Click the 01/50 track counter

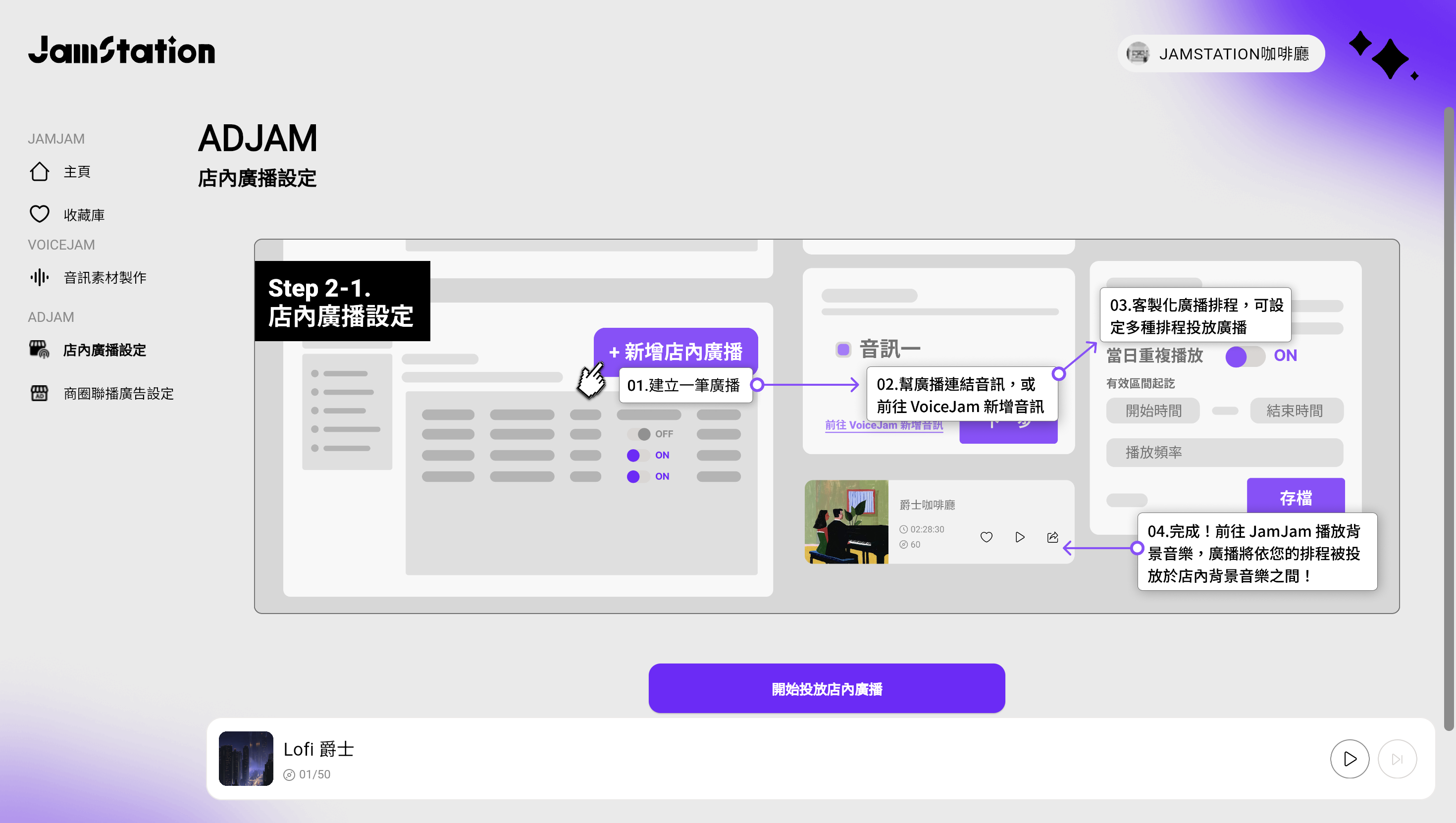click(x=315, y=774)
